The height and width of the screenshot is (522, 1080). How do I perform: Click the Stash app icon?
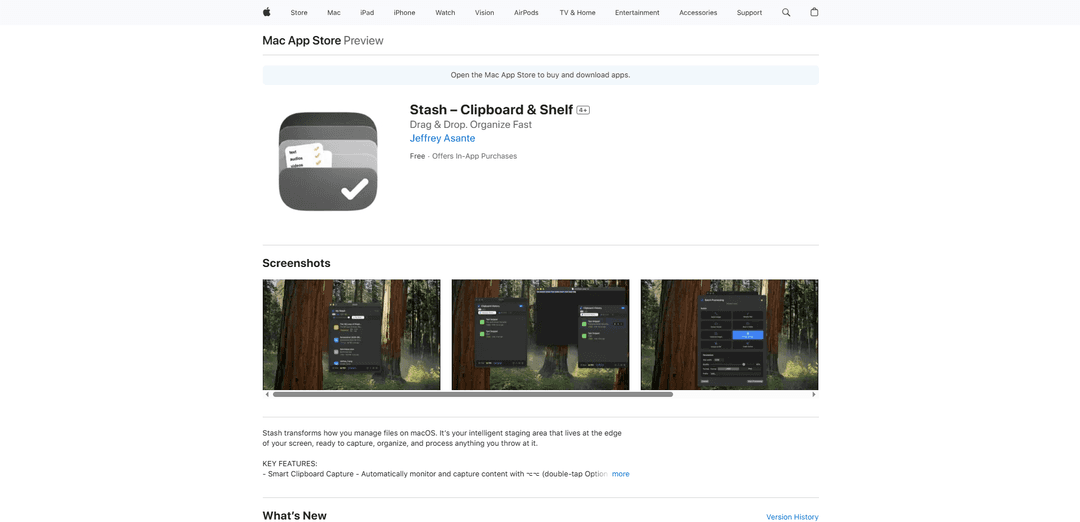pos(328,161)
